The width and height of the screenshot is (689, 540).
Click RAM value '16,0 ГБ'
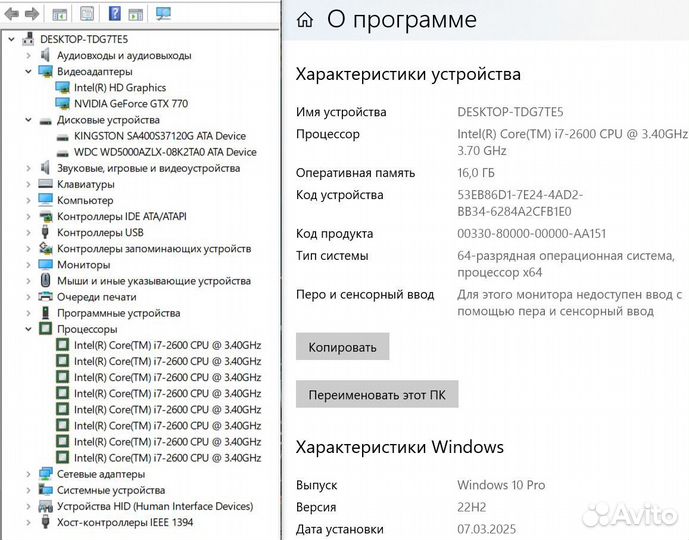pyautogui.click(x=476, y=173)
